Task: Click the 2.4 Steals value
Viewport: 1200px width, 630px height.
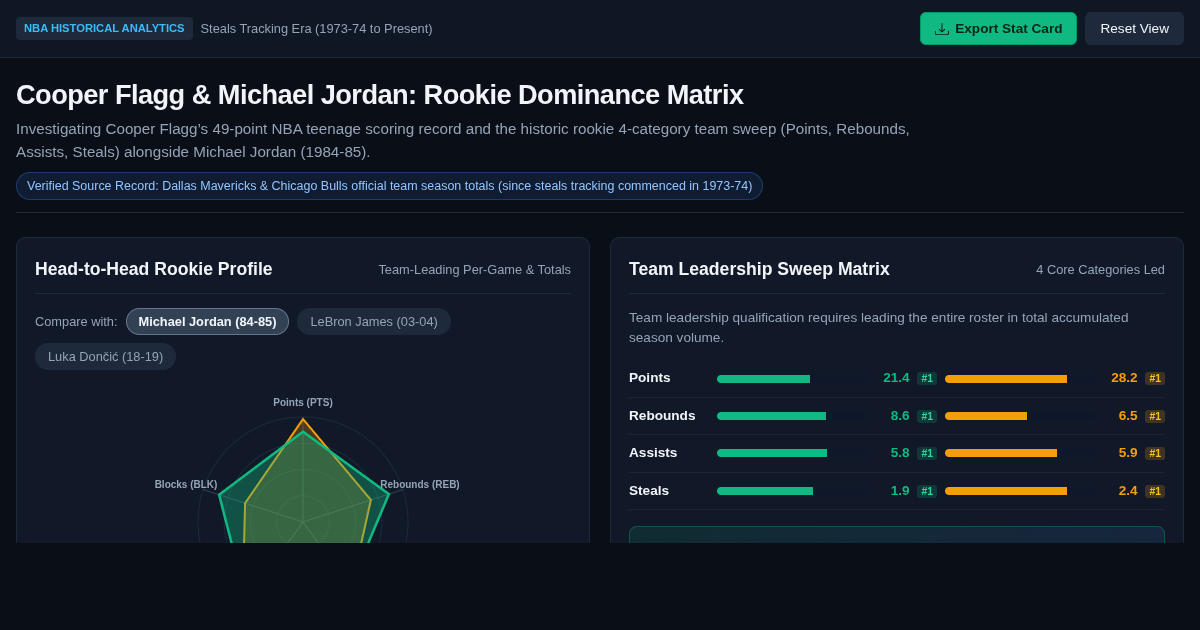Action: coord(1128,491)
